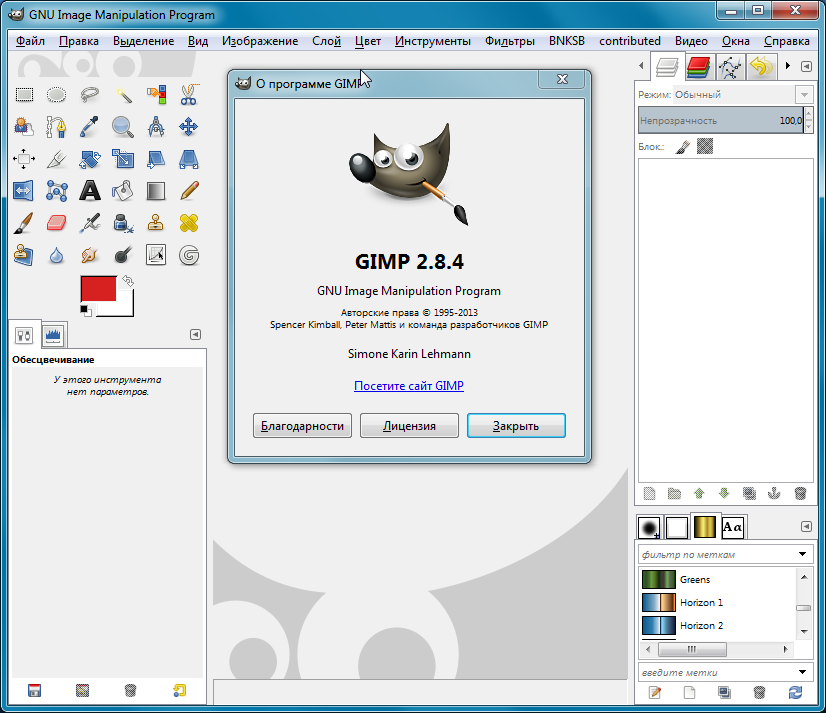Select the Paths tool

click(56, 127)
